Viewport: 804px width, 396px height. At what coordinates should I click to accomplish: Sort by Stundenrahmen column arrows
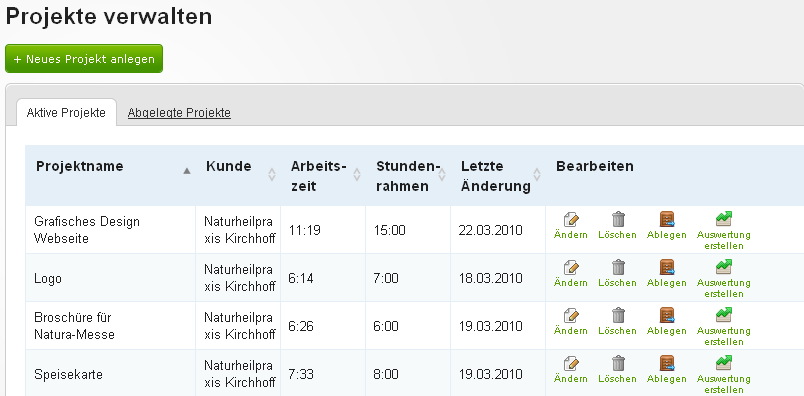(442, 175)
